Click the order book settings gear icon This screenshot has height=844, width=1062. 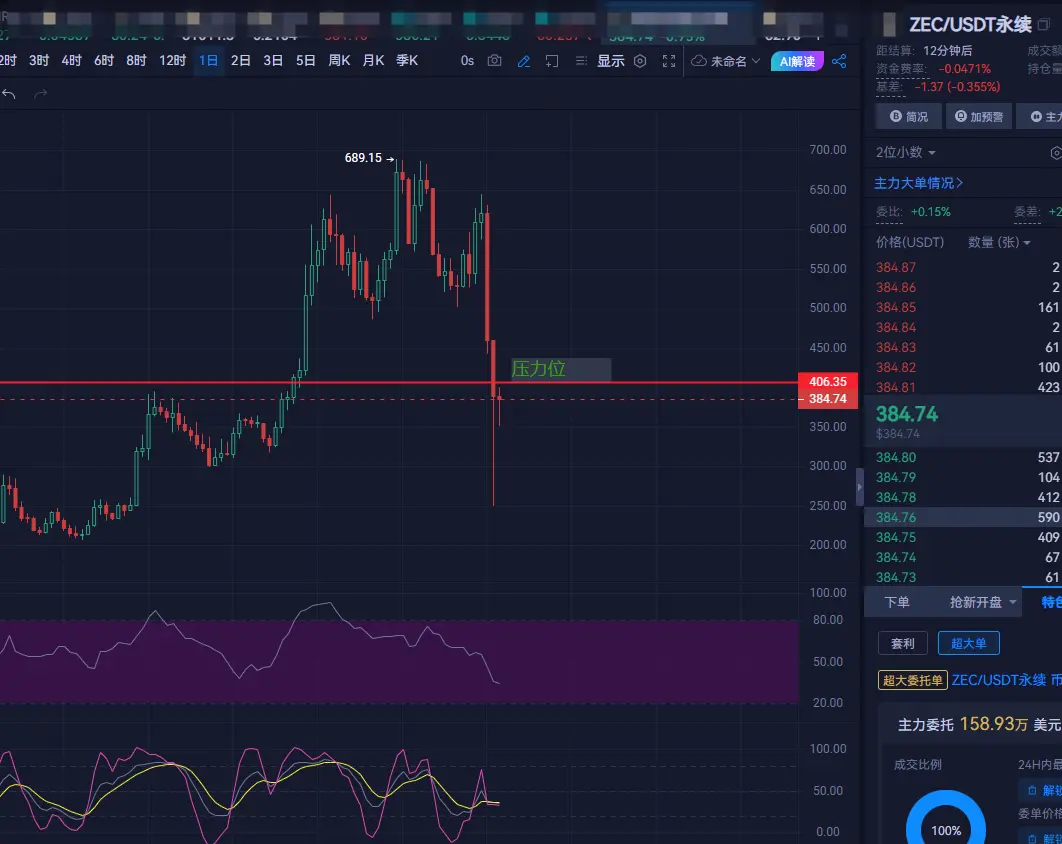click(x=1055, y=153)
